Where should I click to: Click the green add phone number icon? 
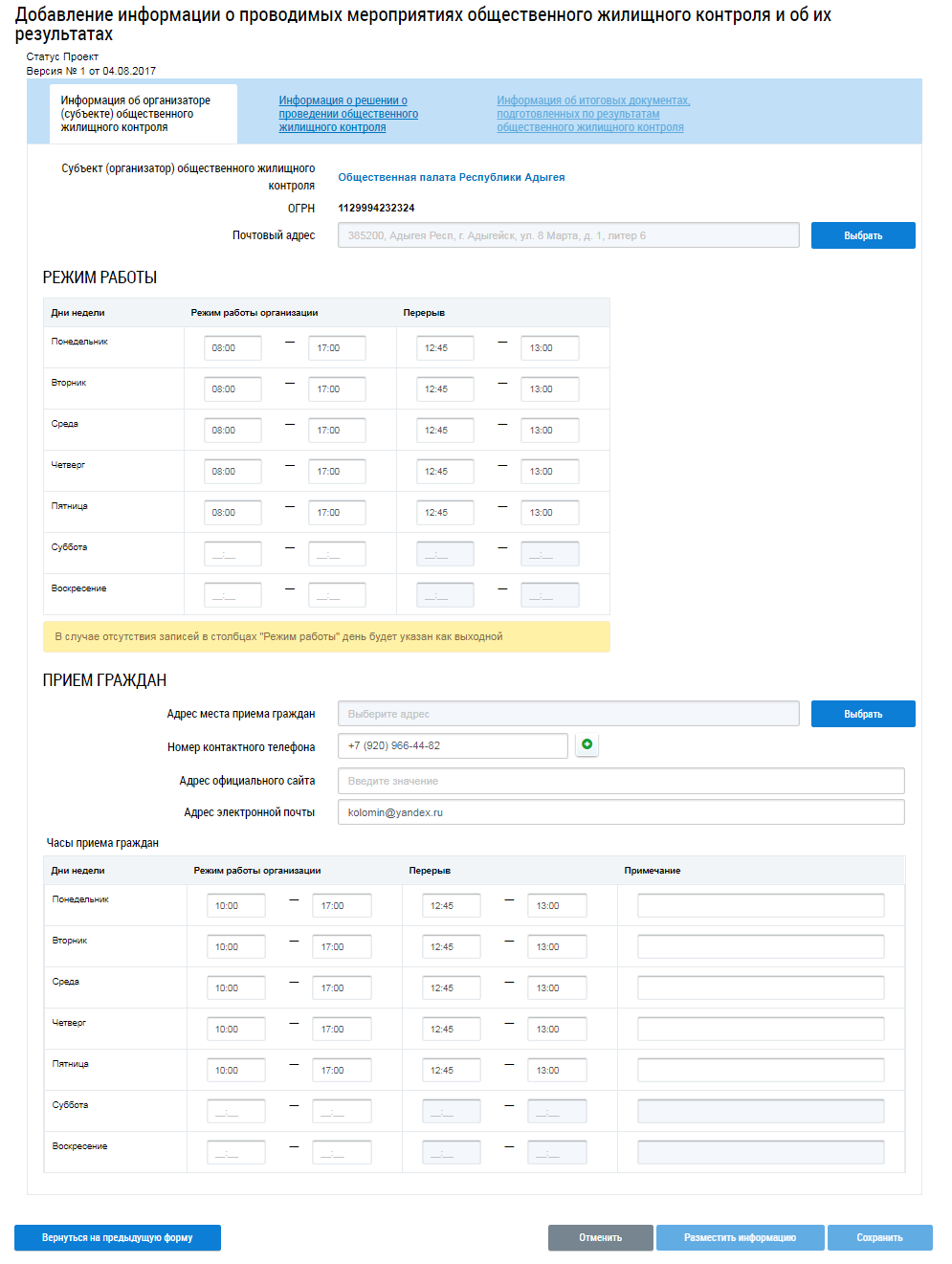click(x=587, y=744)
